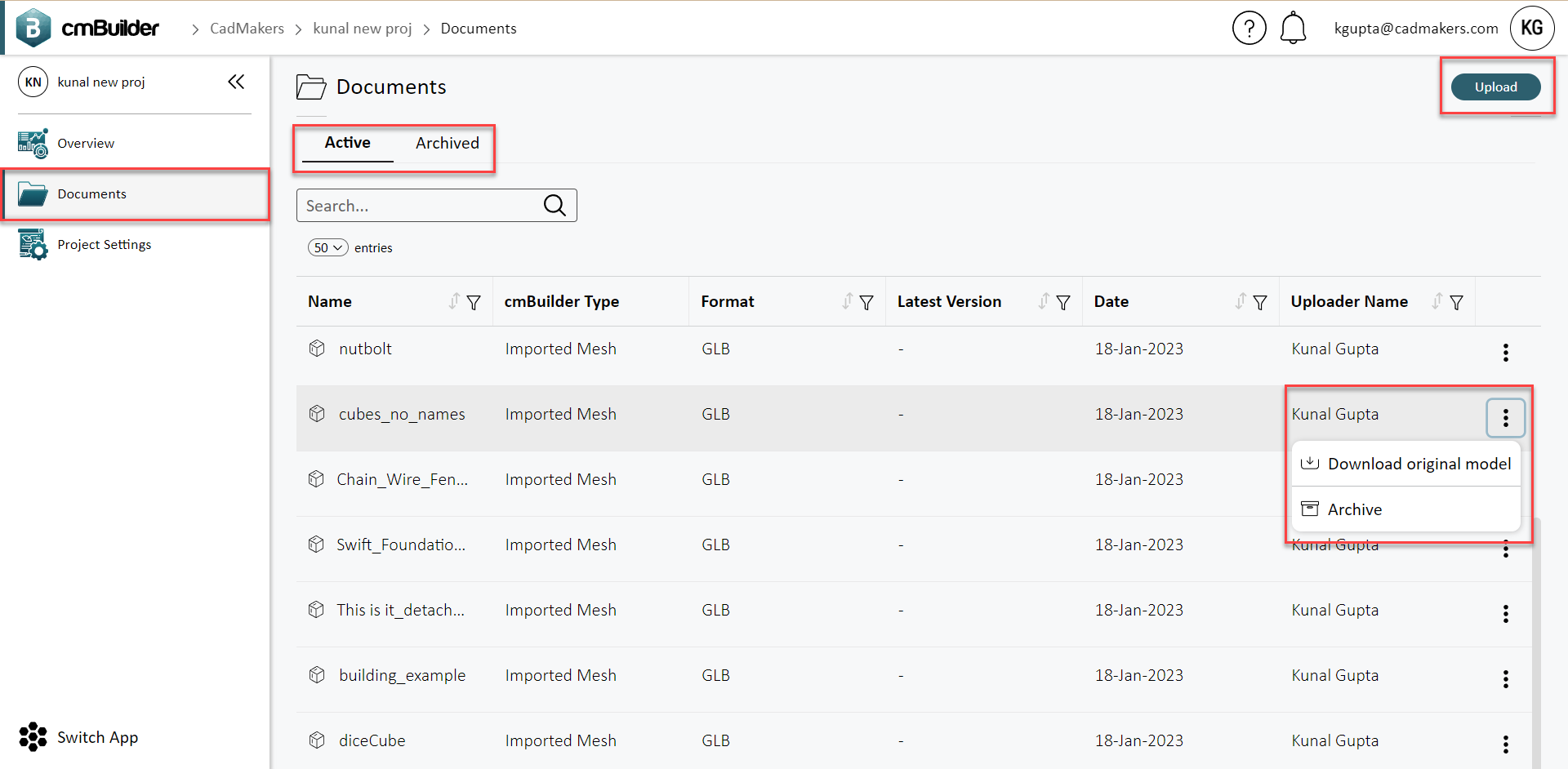Viewport: 1568px width, 769px height.
Task: Click the Upload button
Action: (x=1496, y=87)
